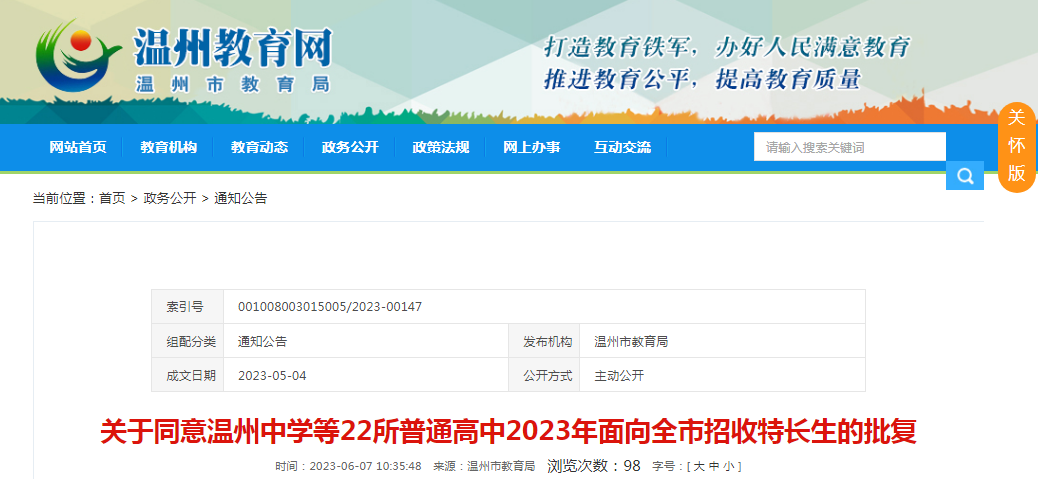Click the red article title heading
Image resolution: width=1038 pixels, height=479 pixels.
(x=508, y=431)
